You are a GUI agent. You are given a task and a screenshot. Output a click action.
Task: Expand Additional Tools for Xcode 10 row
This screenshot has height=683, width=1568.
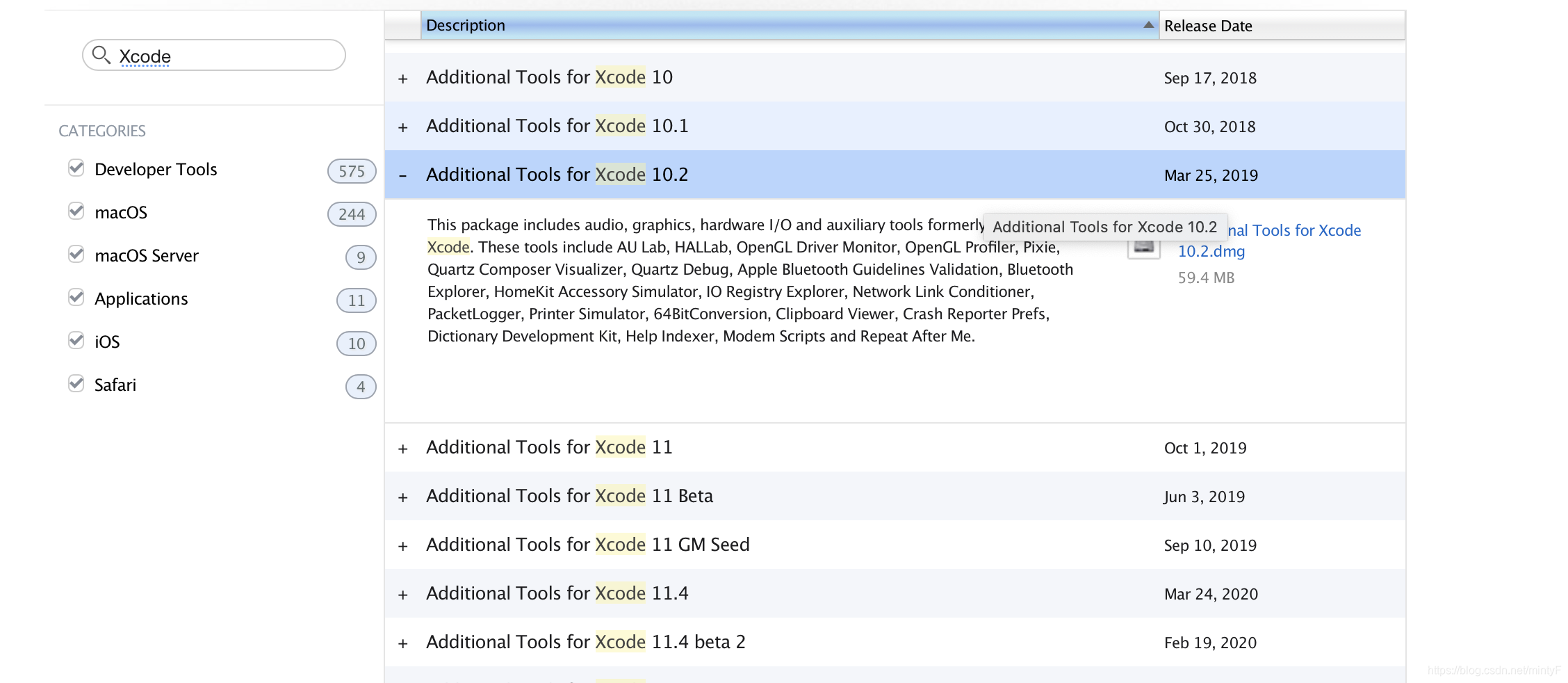coord(403,79)
